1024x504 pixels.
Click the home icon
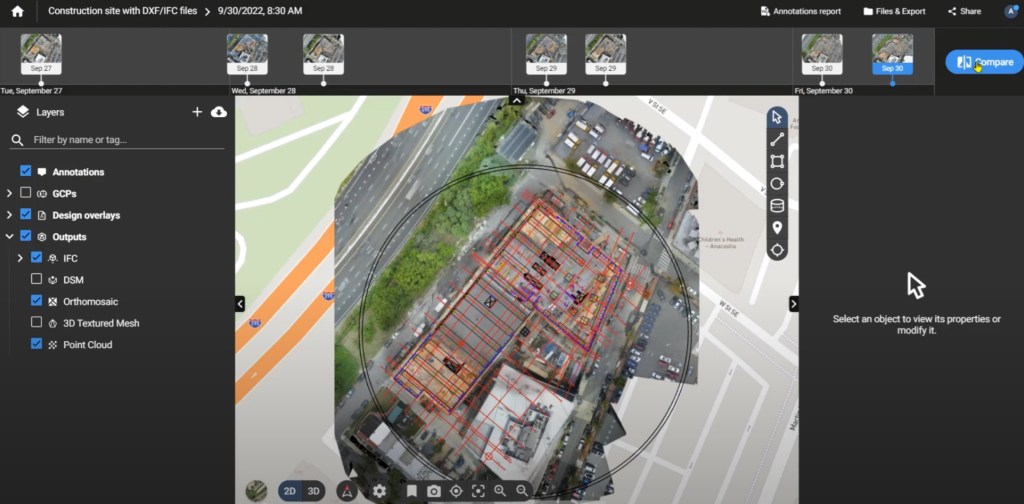point(17,11)
